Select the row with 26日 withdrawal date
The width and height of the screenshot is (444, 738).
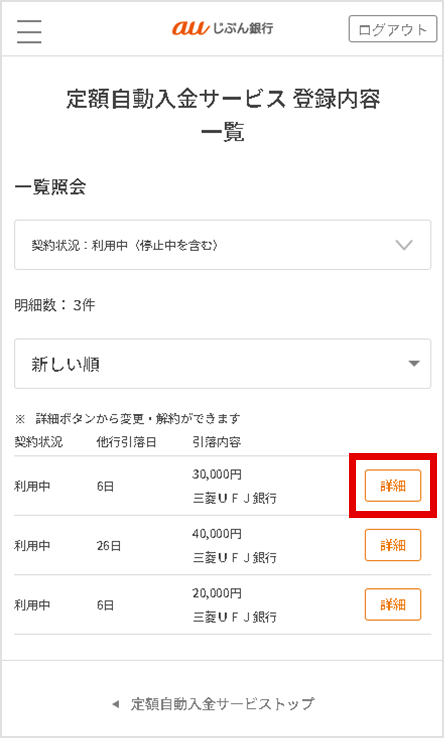(222, 545)
